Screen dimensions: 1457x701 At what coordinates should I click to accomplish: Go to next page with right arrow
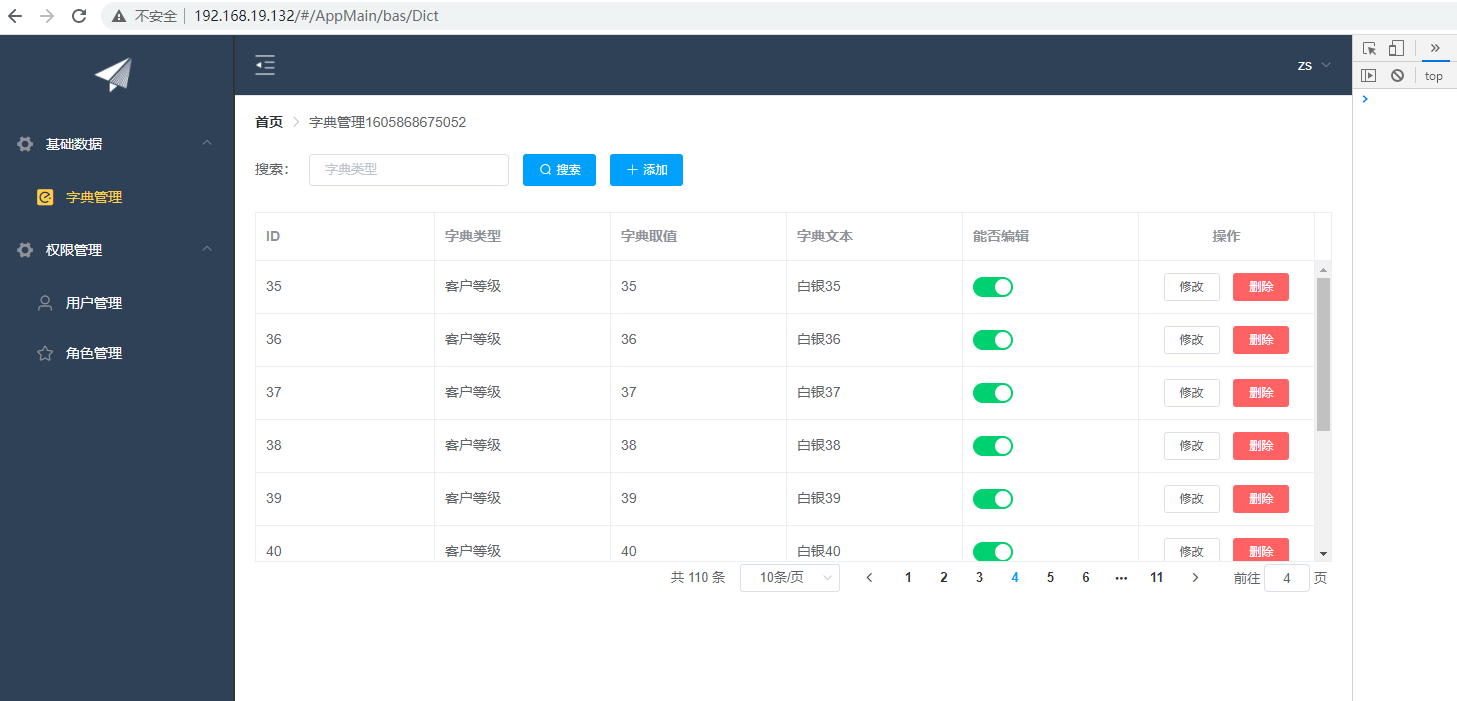[1195, 578]
